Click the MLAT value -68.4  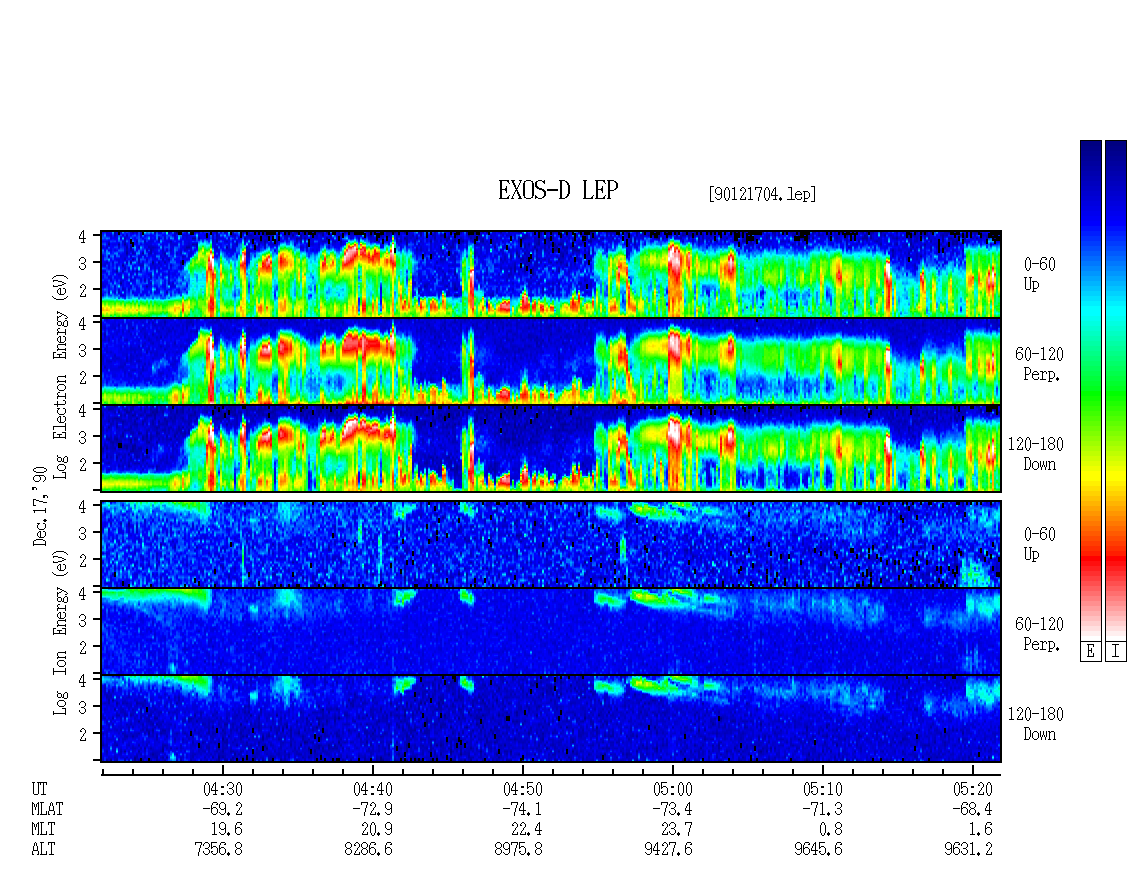(972, 809)
